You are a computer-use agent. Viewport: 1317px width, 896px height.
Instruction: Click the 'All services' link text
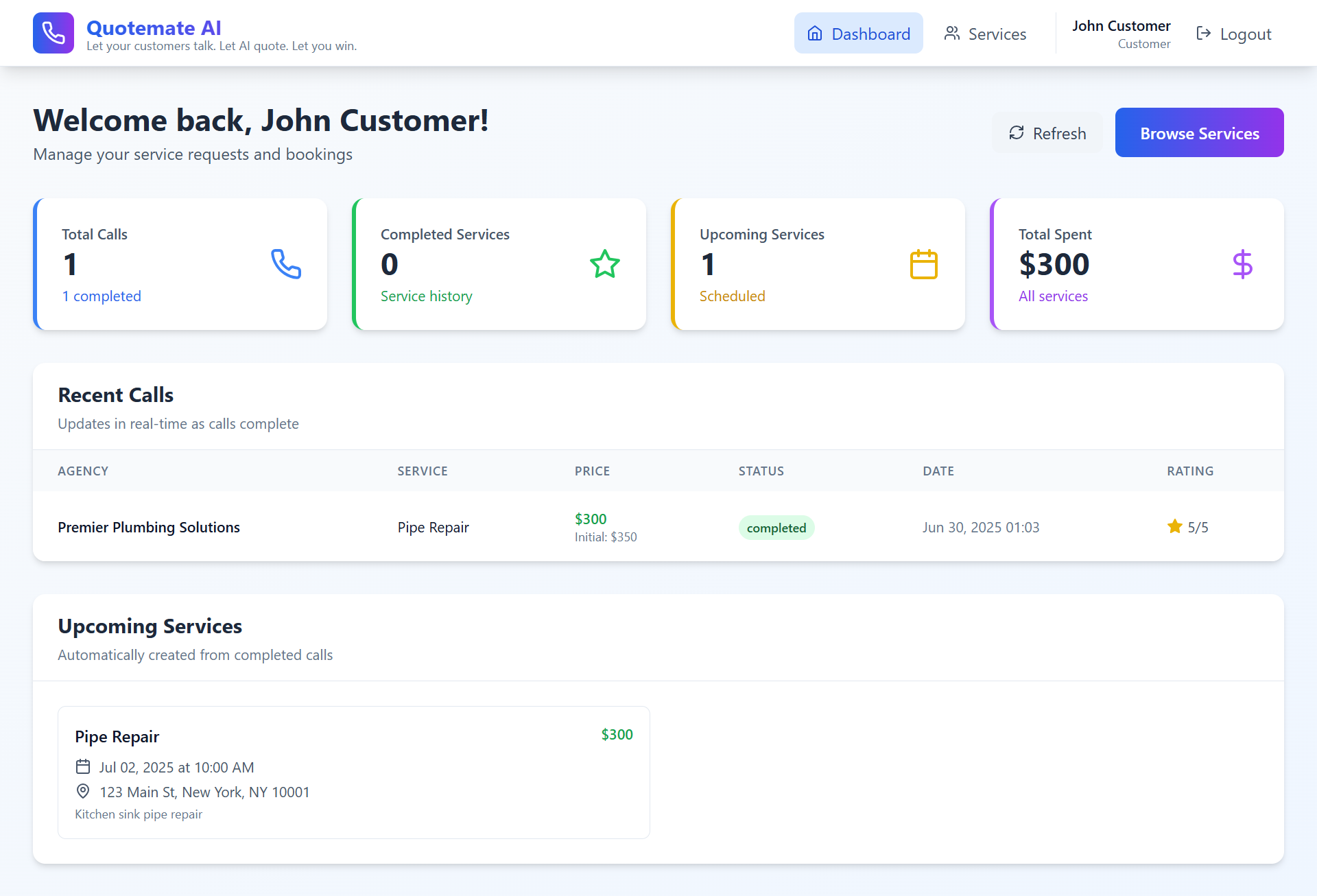point(1053,296)
